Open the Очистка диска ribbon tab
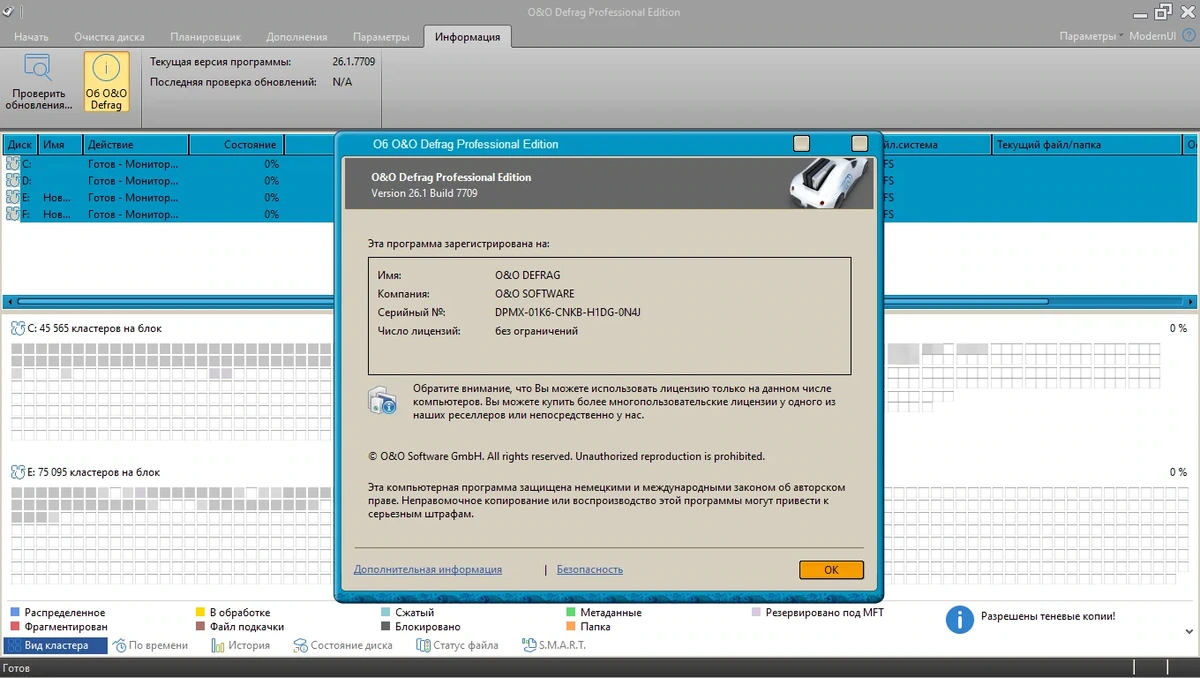Screen dimensions: 1200x678 pos(109,37)
